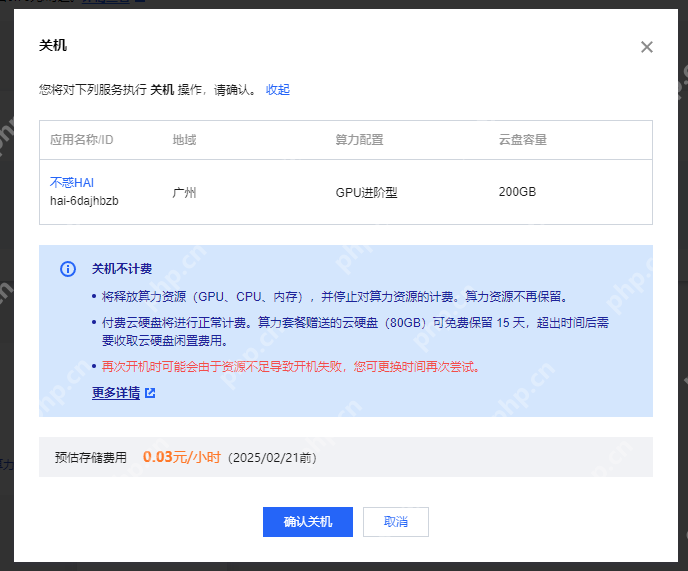The width and height of the screenshot is (688, 571).
Task: Select the instance ID hai-6dajhbzb
Action: point(84,201)
